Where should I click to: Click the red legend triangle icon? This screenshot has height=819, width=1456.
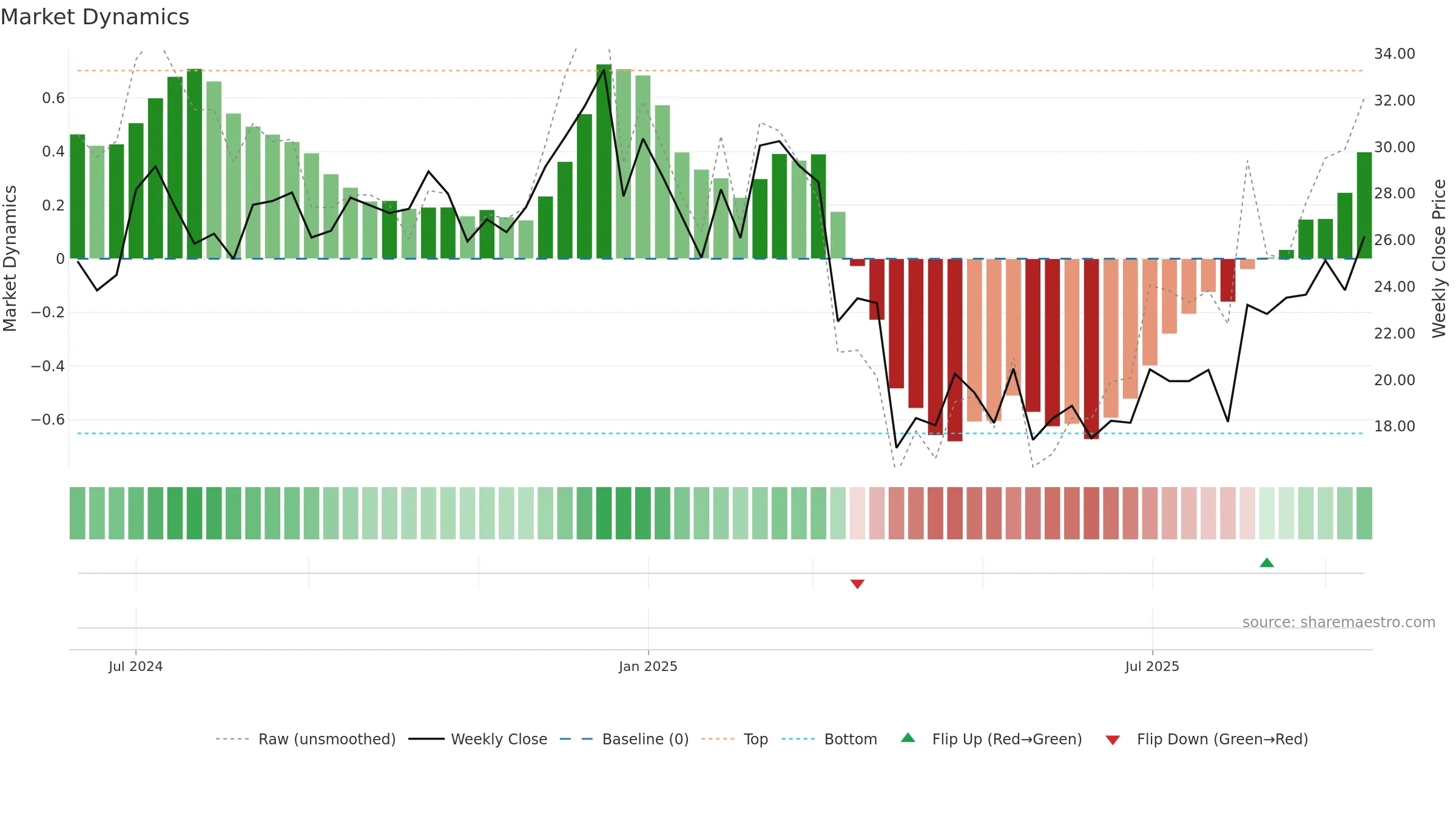tap(1113, 740)
